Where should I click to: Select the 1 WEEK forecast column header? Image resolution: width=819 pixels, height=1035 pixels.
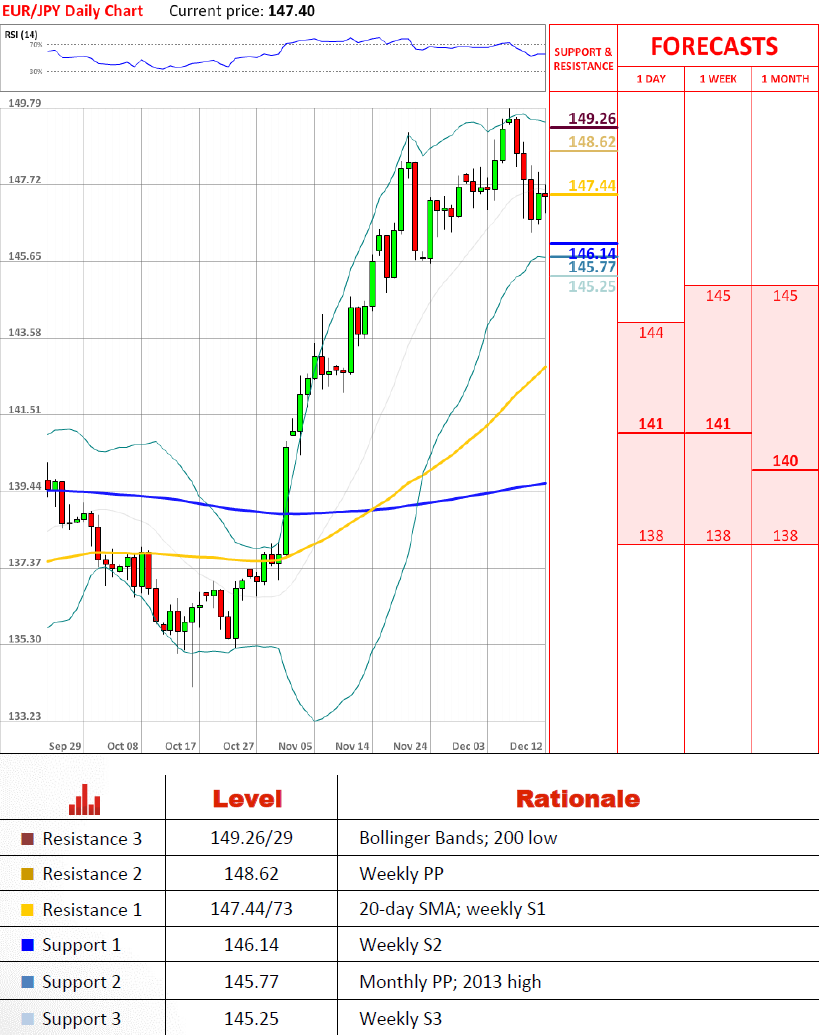pos(718,79)
